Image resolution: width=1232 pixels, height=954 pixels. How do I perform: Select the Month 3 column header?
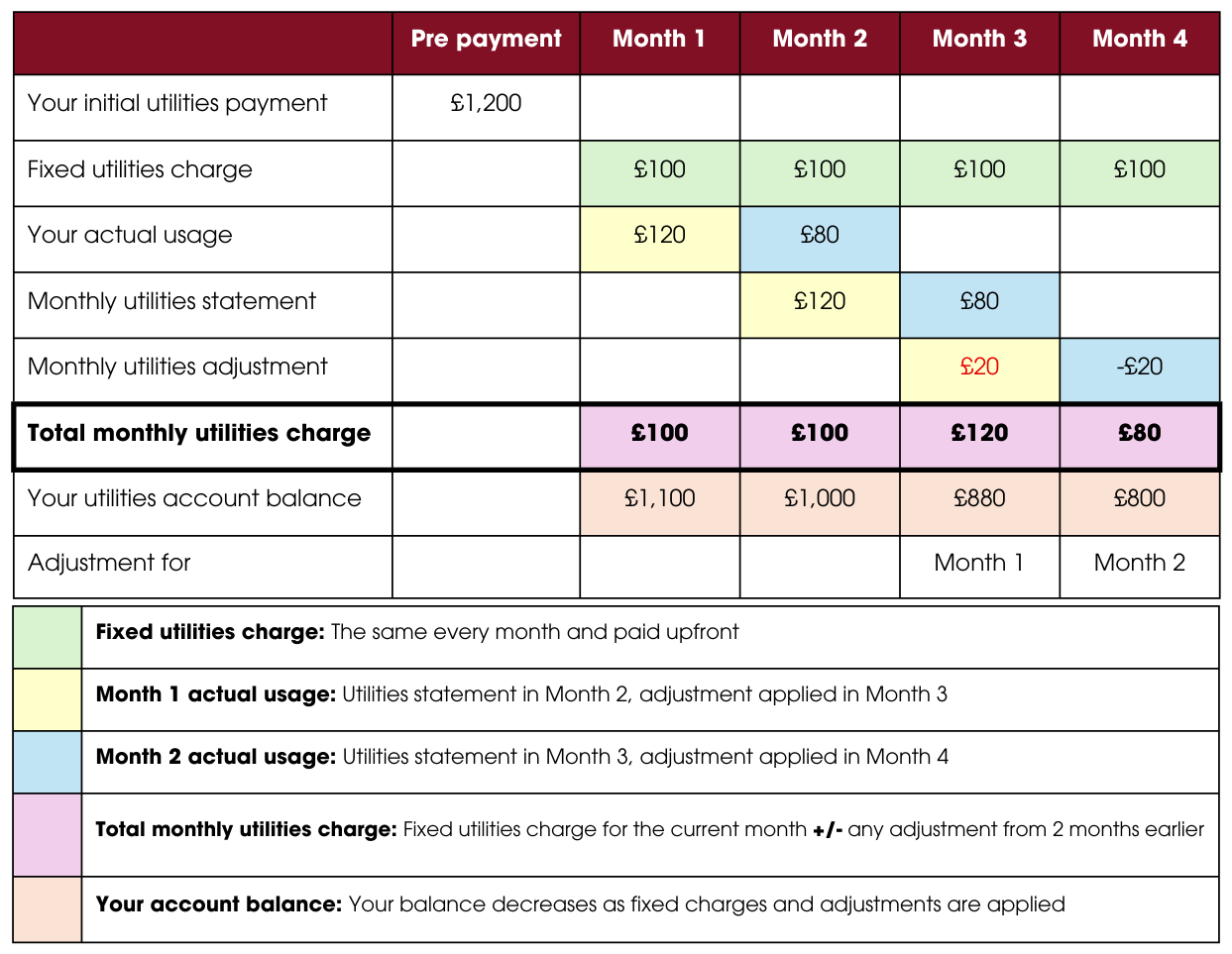pos(979,40)
